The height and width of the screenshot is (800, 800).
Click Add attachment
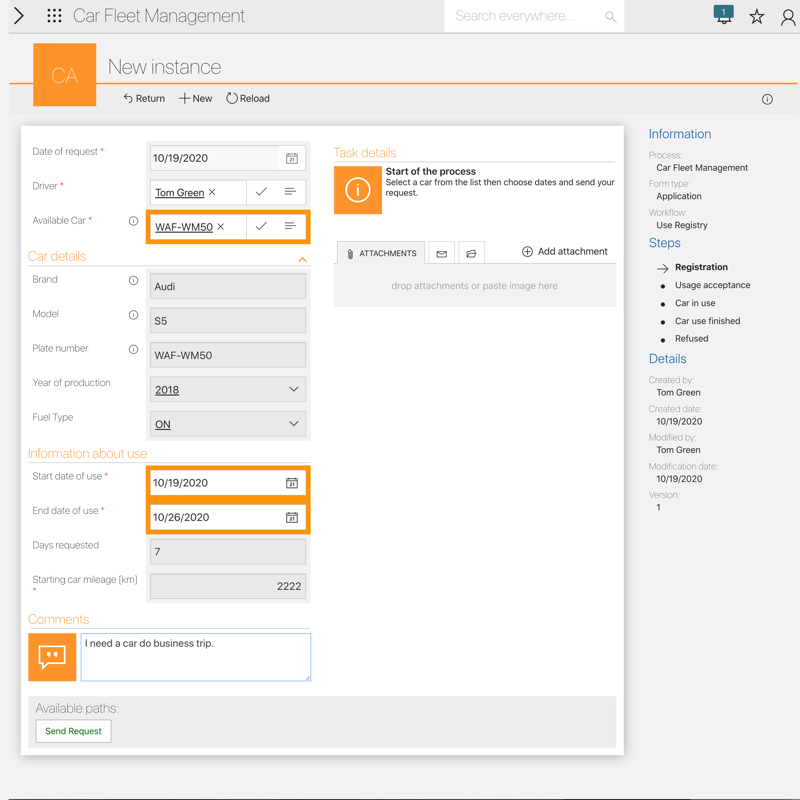[564, 252]
